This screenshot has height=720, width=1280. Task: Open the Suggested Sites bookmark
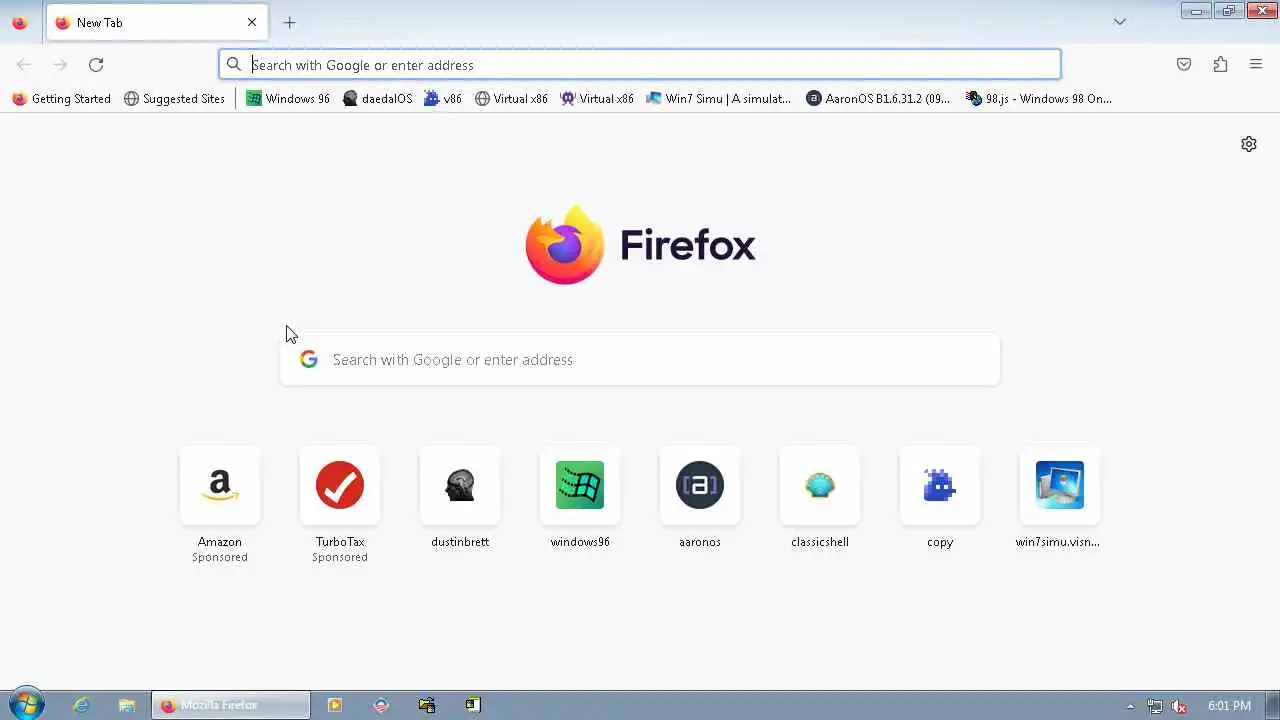pyautogui.click(x=175, y=99)
